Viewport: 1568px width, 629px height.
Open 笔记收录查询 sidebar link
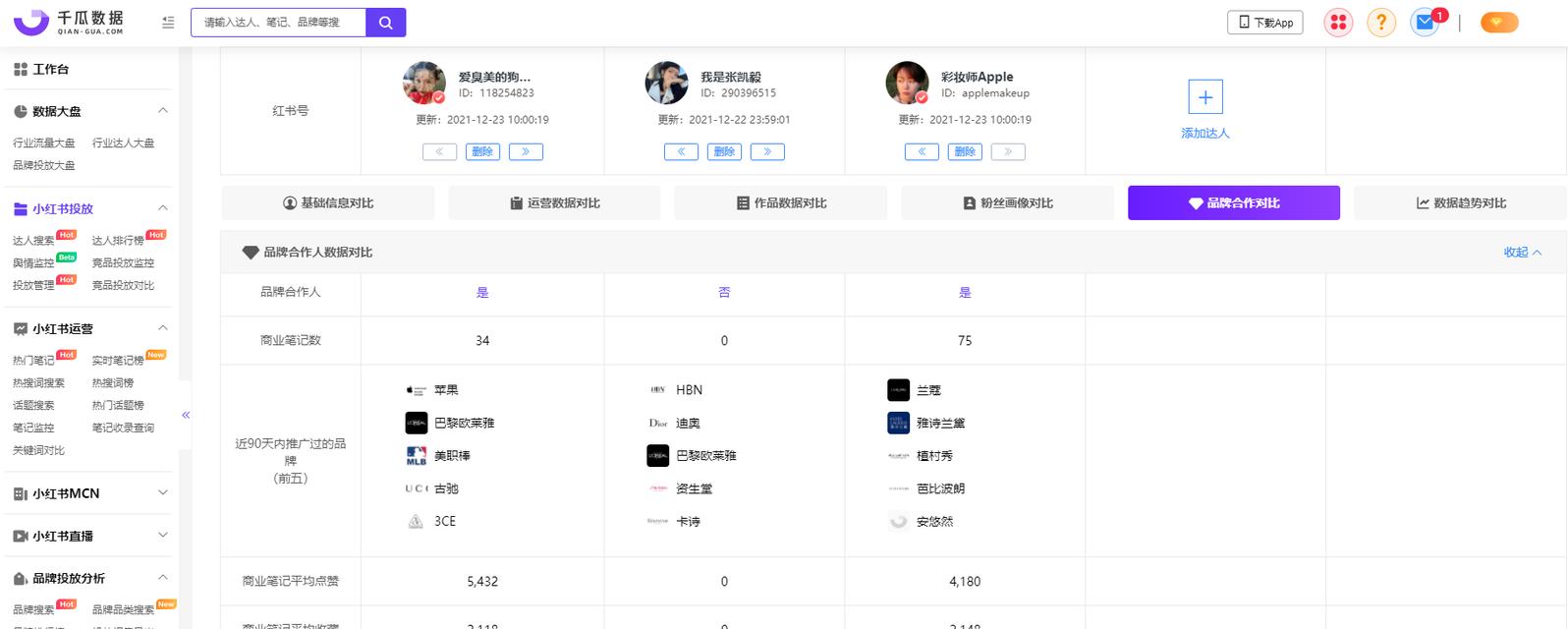pos(123,428)
